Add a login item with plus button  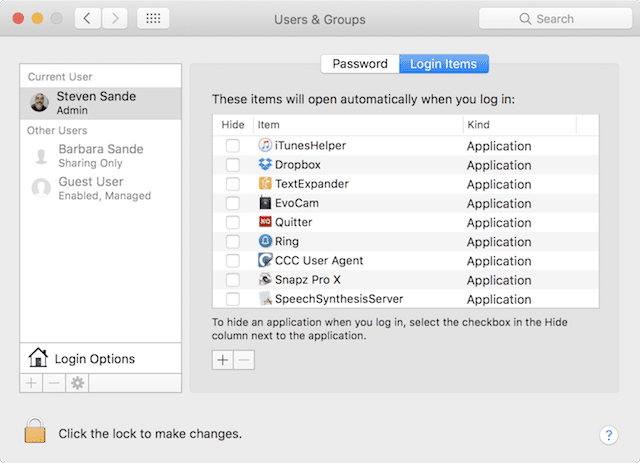click(223, 360)
